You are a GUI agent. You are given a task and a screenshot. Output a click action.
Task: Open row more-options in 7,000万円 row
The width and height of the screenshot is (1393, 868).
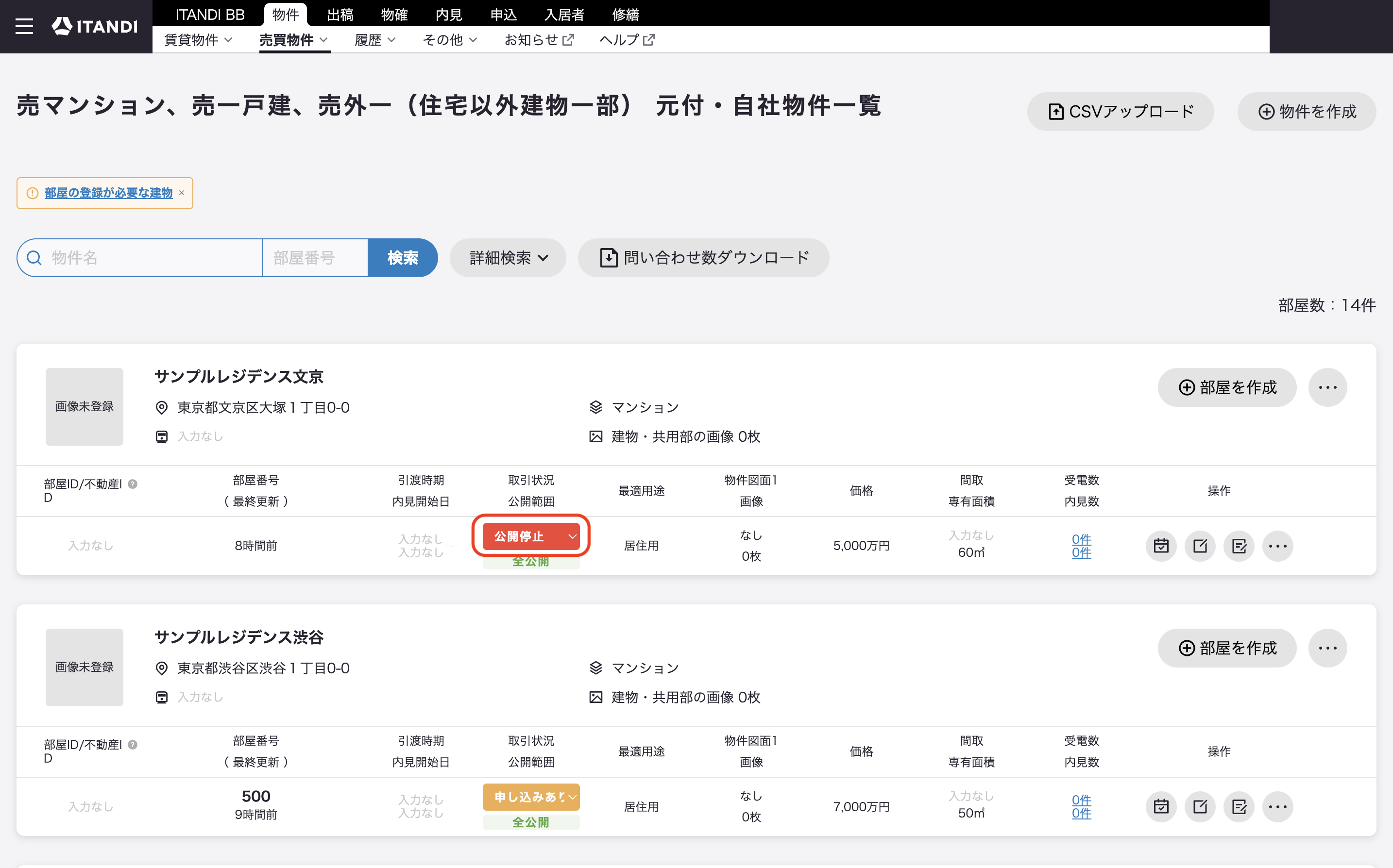tap(1277, 806)
